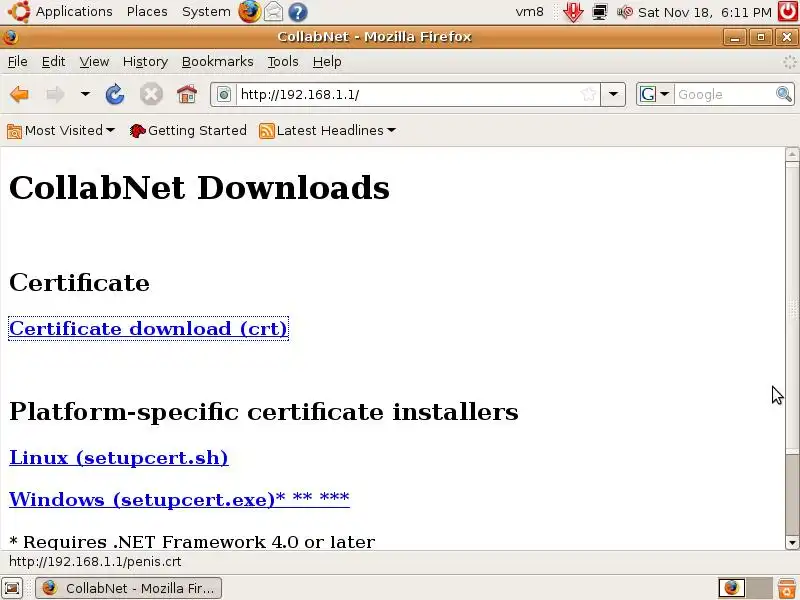Go to the Home page icon
This screenshot has height=600, width=800.
[x=187, y=94]
